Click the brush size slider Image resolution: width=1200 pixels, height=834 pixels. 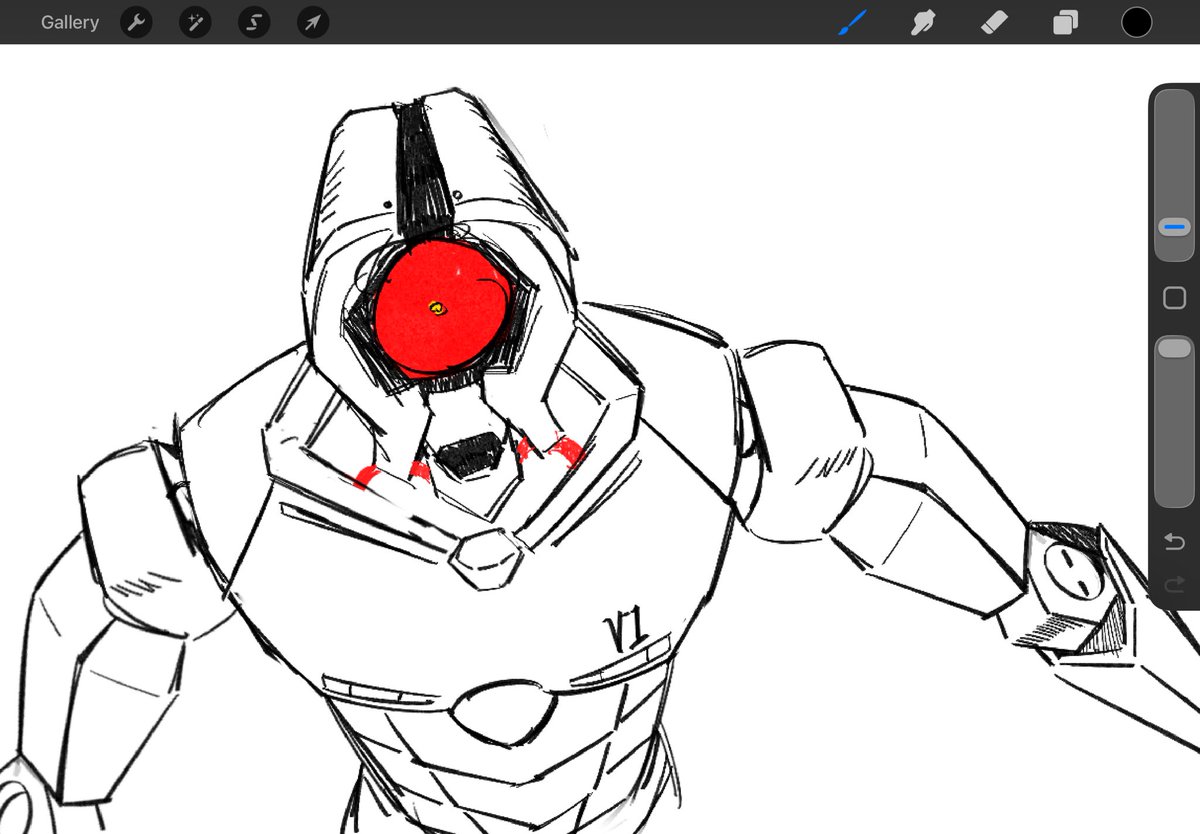(1174, 175)
